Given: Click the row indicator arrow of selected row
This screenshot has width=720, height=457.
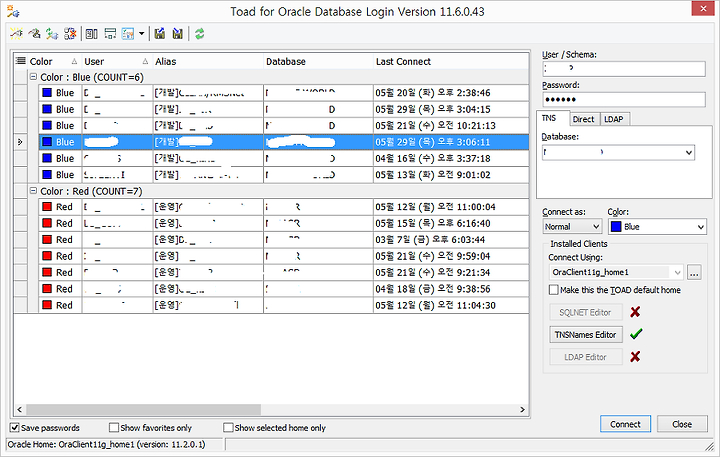Looking at the screenshot, I should pyautogui.click(x=20, y=142).
